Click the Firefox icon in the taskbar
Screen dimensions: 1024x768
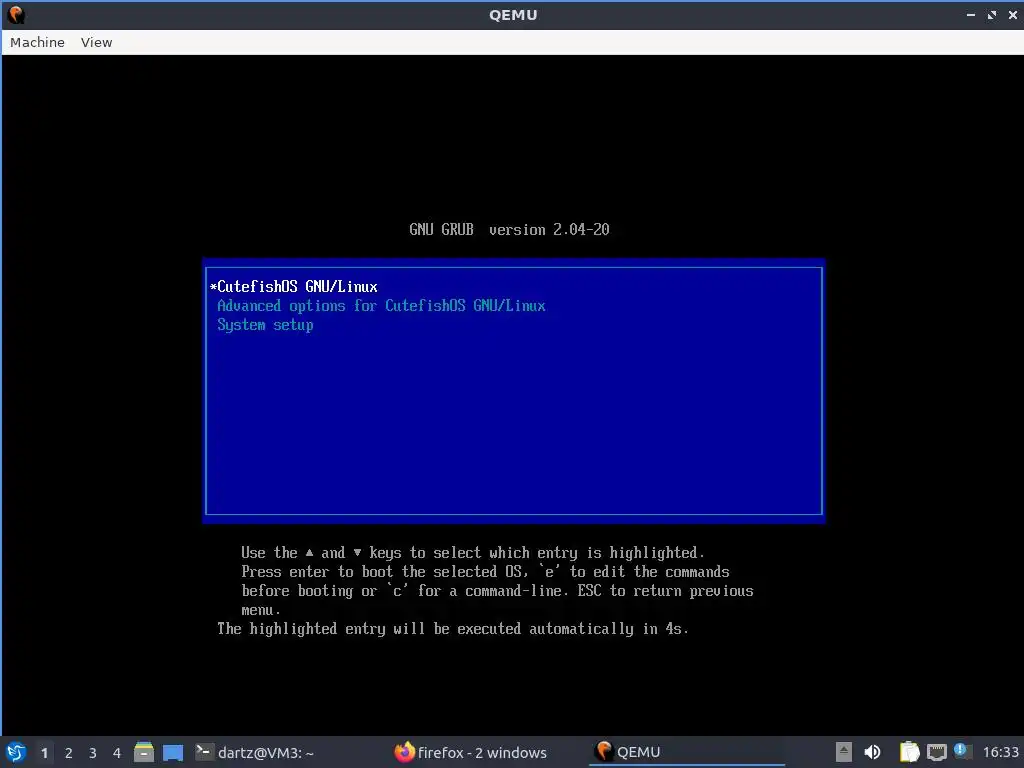404,752
